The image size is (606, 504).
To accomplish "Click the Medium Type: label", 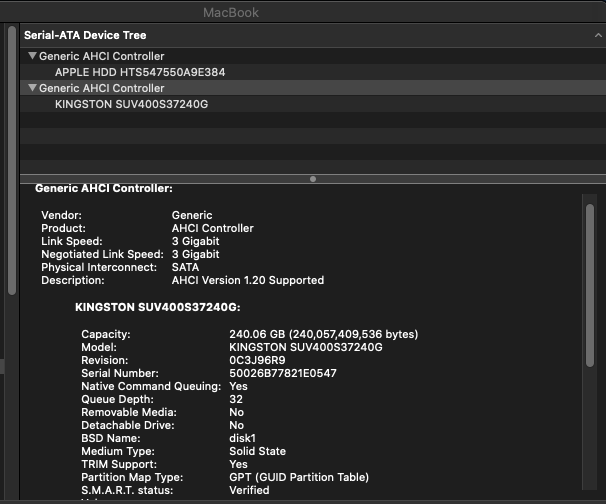I will coord(118,451).
